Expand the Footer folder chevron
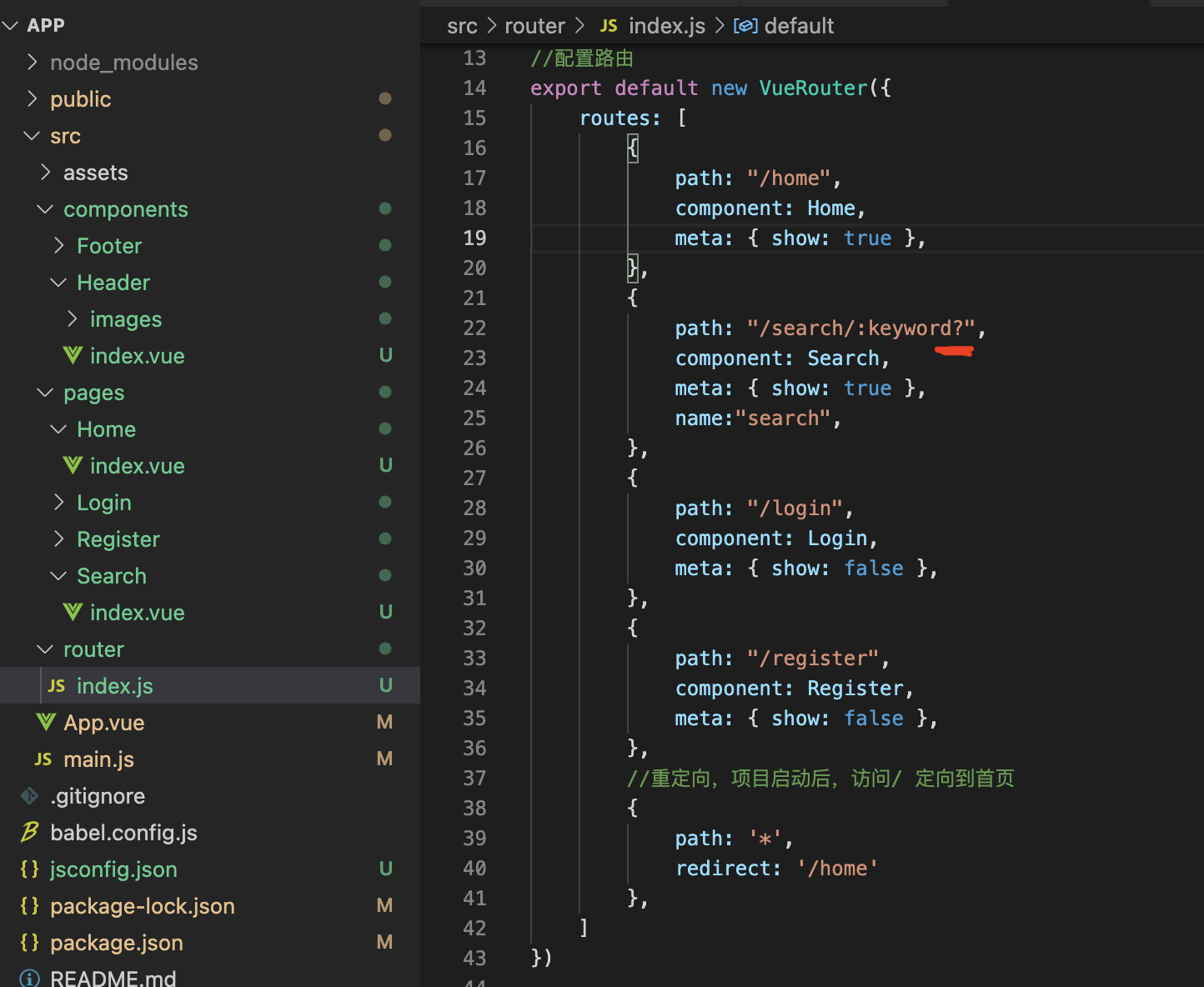 click(58, 245)
